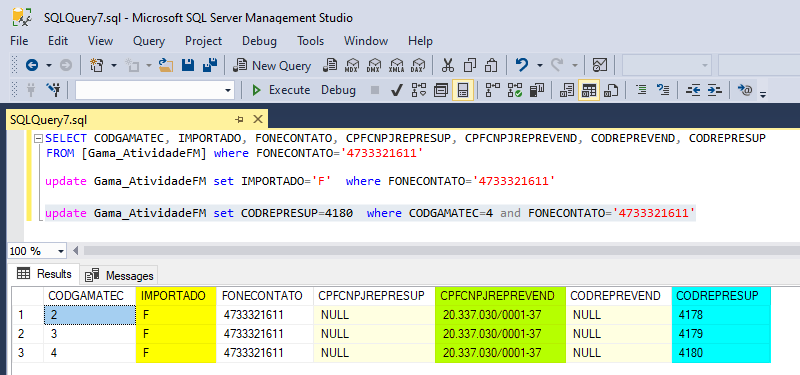The image size is (800, 375).
Task: Click the New Query button
Action: coord(271,66)
